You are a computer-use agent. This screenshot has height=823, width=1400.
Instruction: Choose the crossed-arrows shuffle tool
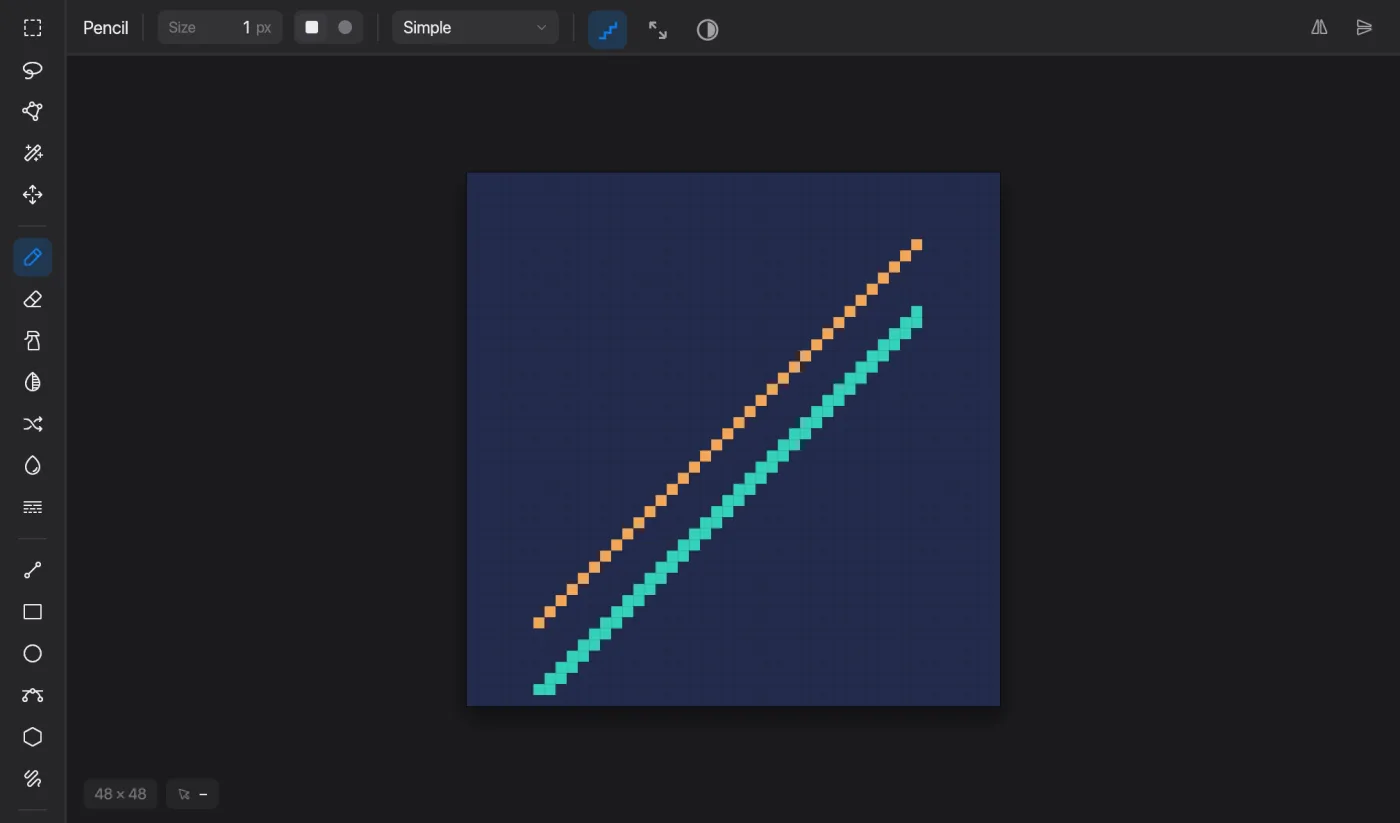pos(33,424)
